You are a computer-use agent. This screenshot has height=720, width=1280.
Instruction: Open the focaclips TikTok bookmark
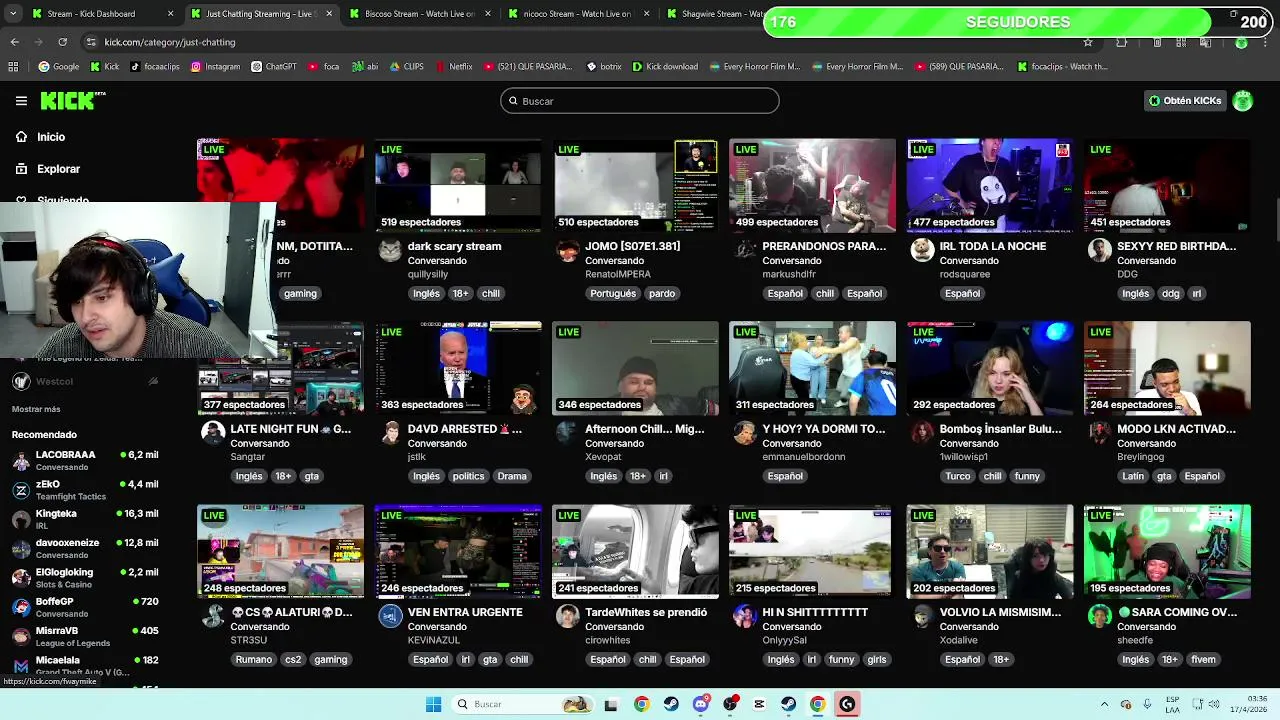pyautogui.click(x=154, y=67)
